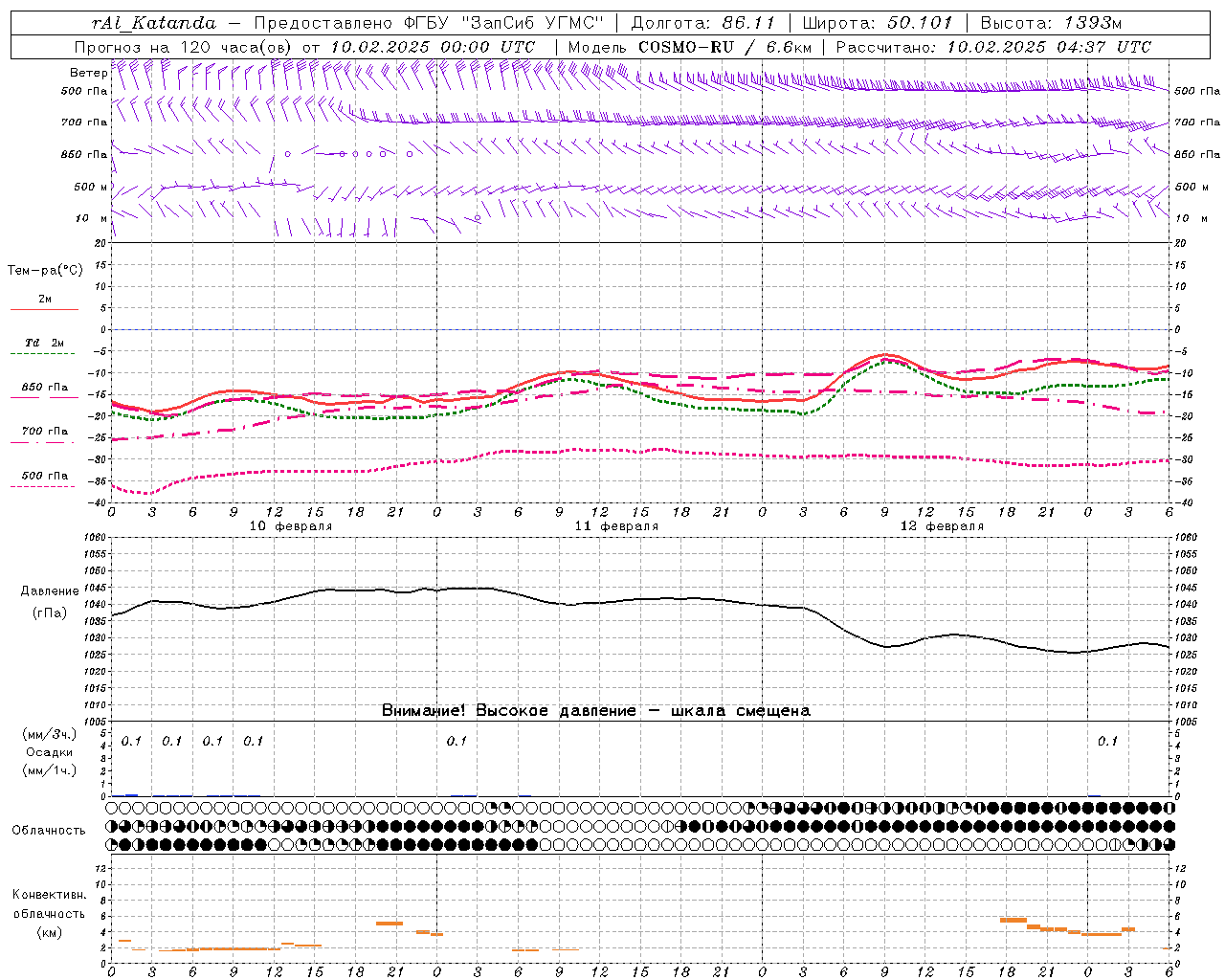The width and height of the screenshot is (1225, 980).
Task: Click the Тем-ра(°C) axis title
Action: 45,271
